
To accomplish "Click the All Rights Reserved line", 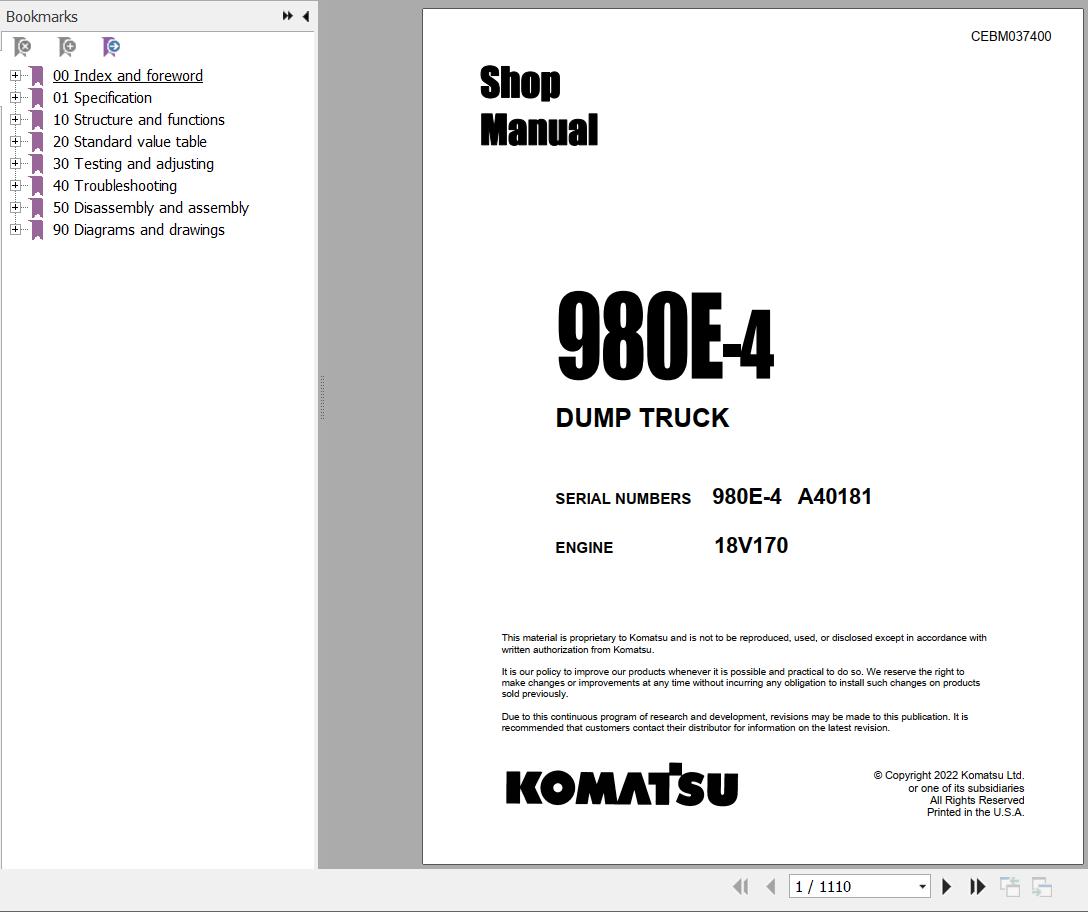I will [x=976, y=800].
